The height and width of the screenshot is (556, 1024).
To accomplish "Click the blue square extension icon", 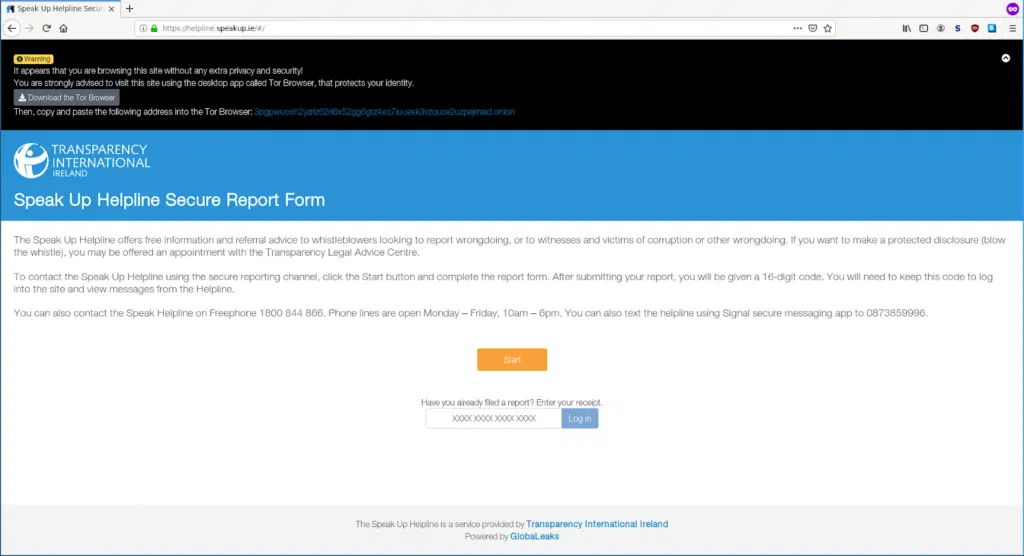I will click(x=991, y=28).
